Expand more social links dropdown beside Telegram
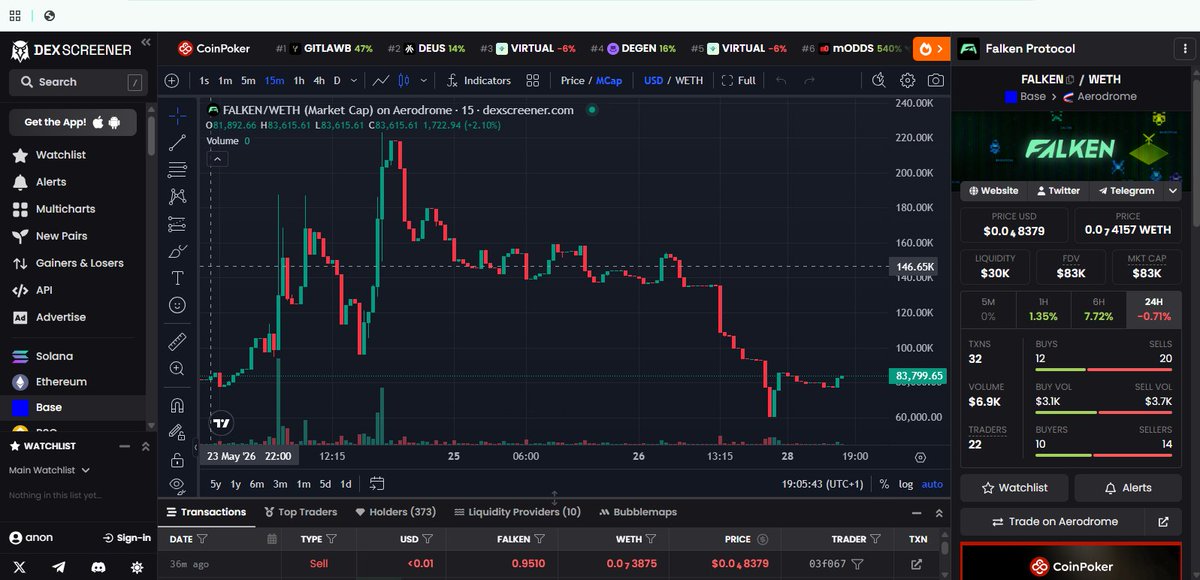The height and width of the screenshot is (580, 1200). click(x=1173, y=191)
